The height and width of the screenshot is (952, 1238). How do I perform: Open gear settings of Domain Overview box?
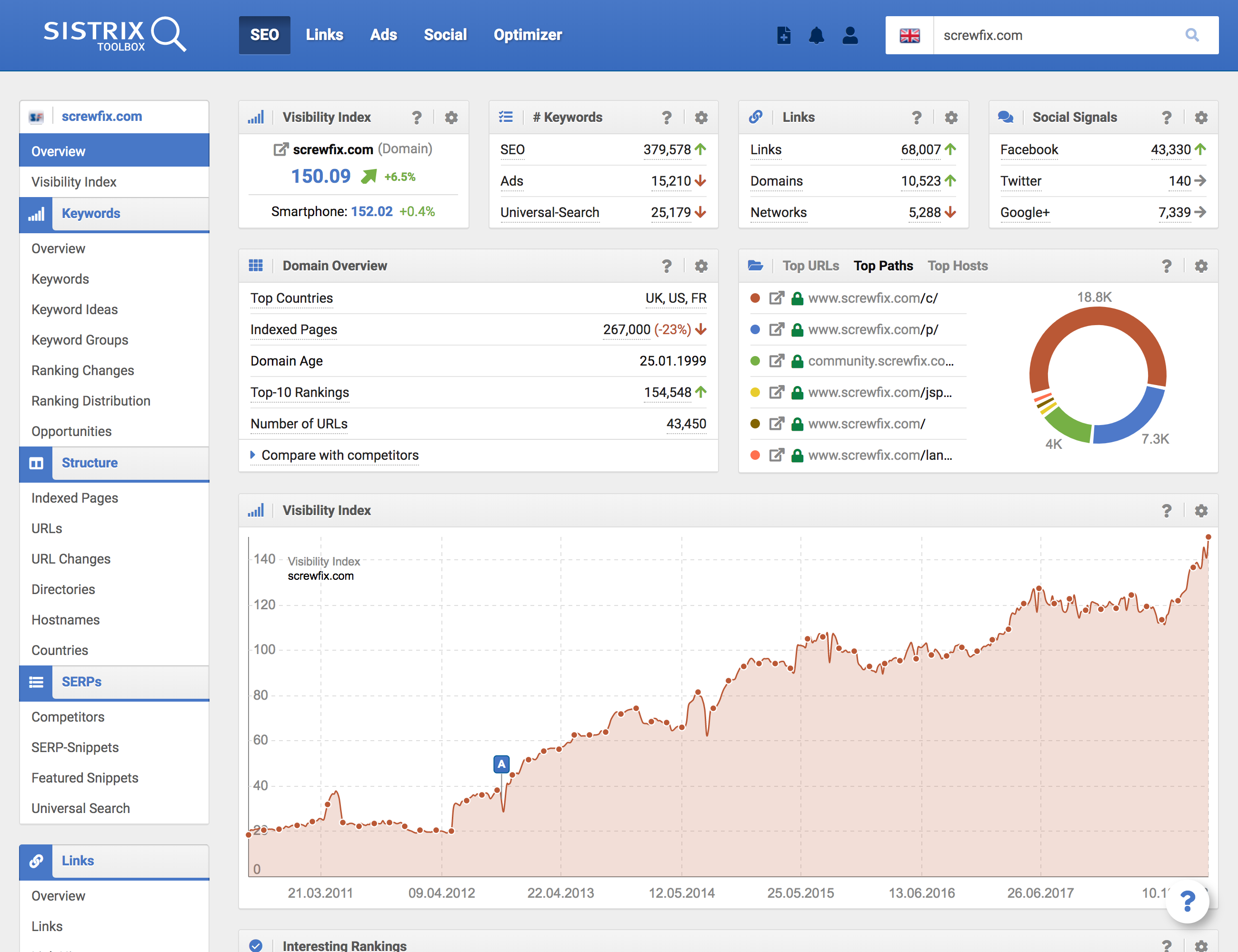701,266
